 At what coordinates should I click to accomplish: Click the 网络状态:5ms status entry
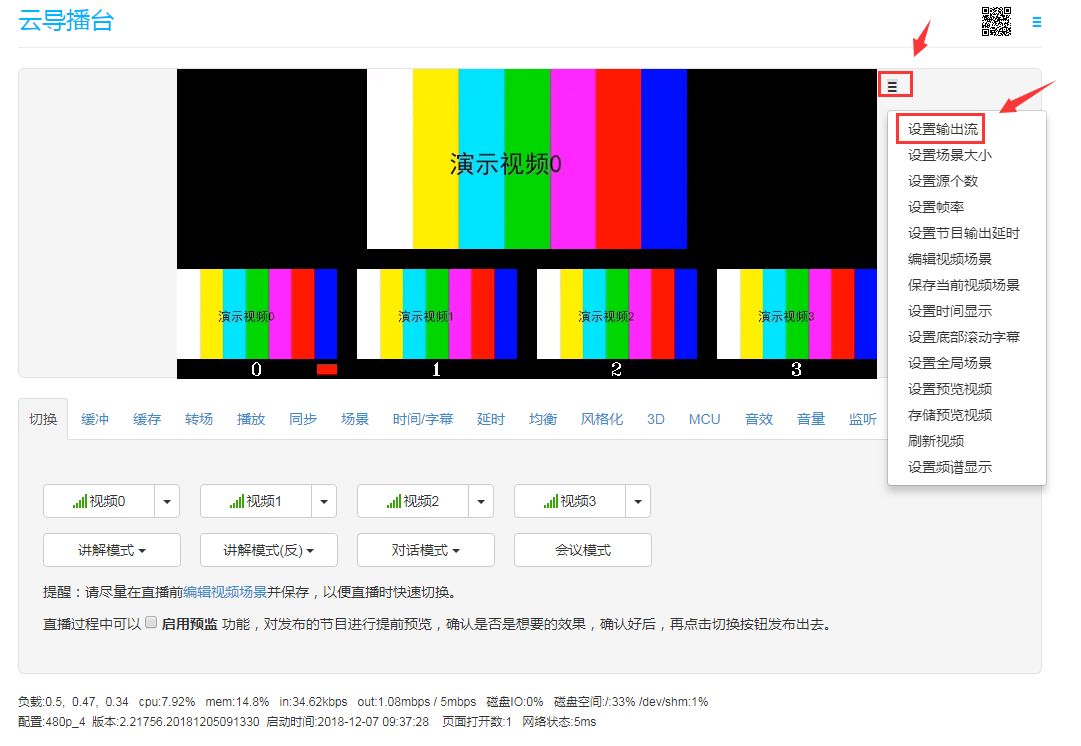tap(559, 722)
